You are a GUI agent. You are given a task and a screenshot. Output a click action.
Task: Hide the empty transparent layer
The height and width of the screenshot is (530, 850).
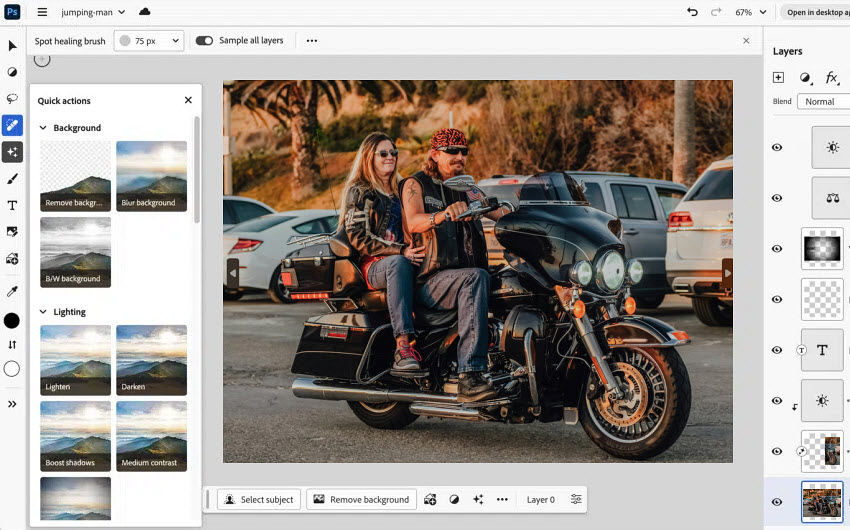[x=777, y=299]
